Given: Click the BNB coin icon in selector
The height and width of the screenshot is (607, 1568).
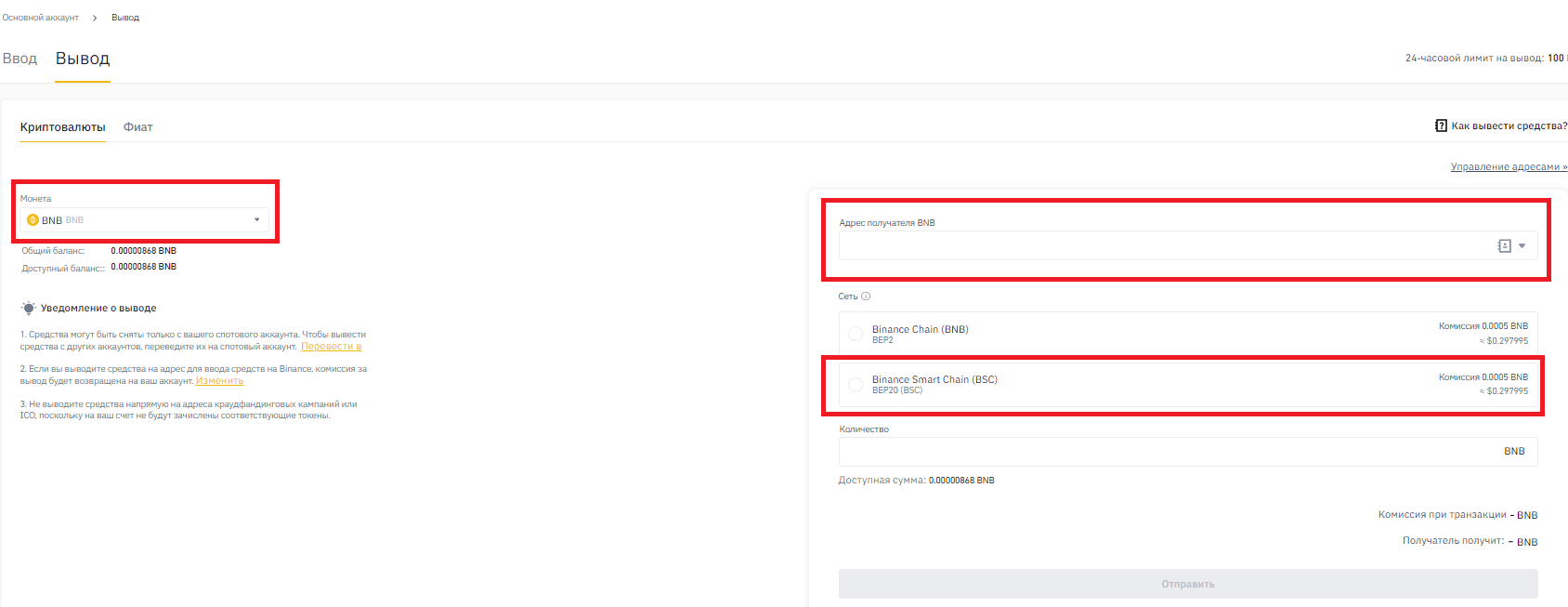Looking at the screenshot, I should point(33,220).
